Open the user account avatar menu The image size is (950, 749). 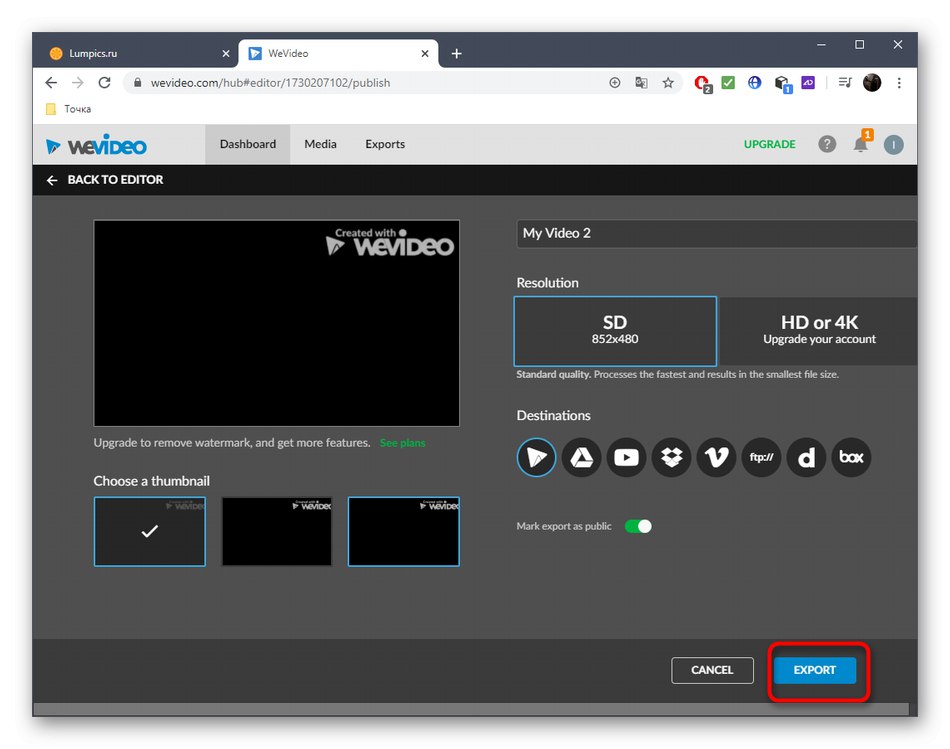pyautogui.click(x=893, y=144)
